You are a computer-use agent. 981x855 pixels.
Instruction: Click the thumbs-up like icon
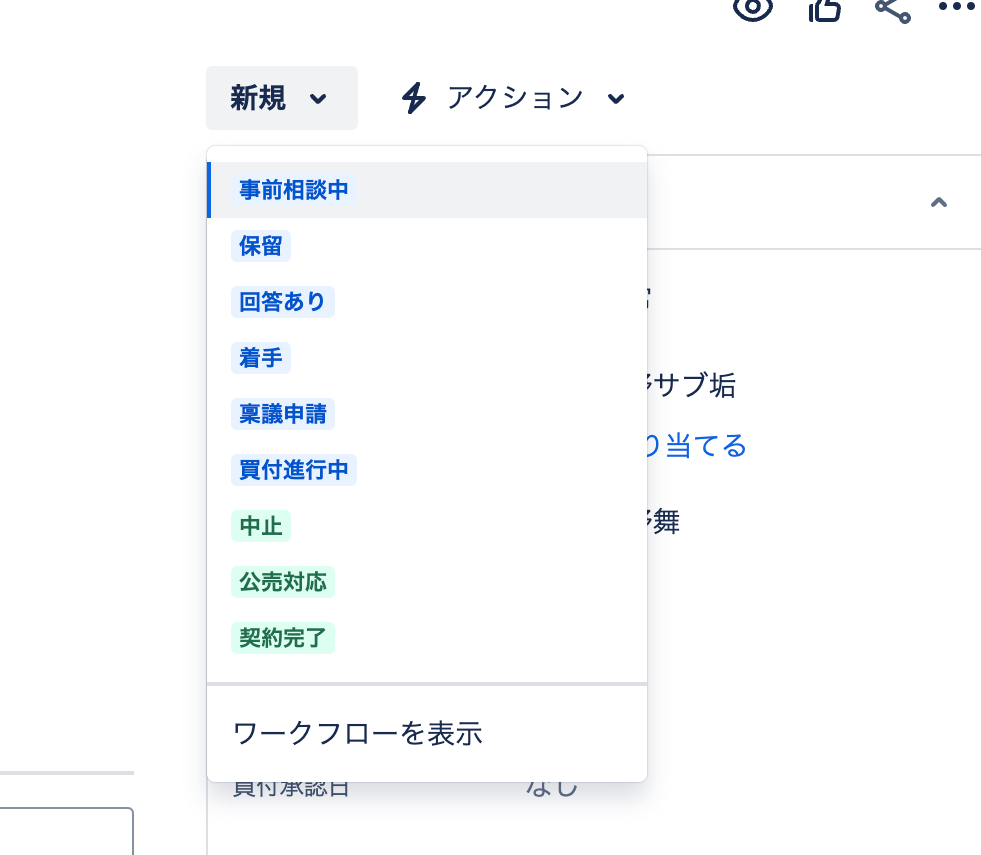(824, 10)
